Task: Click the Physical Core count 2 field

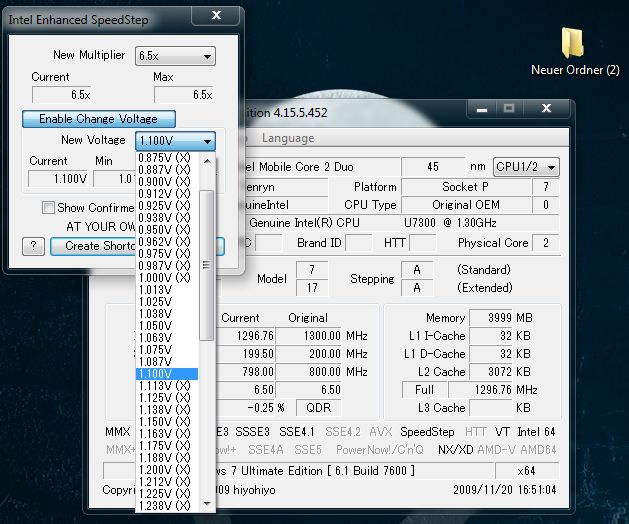Action: point(546,243)
